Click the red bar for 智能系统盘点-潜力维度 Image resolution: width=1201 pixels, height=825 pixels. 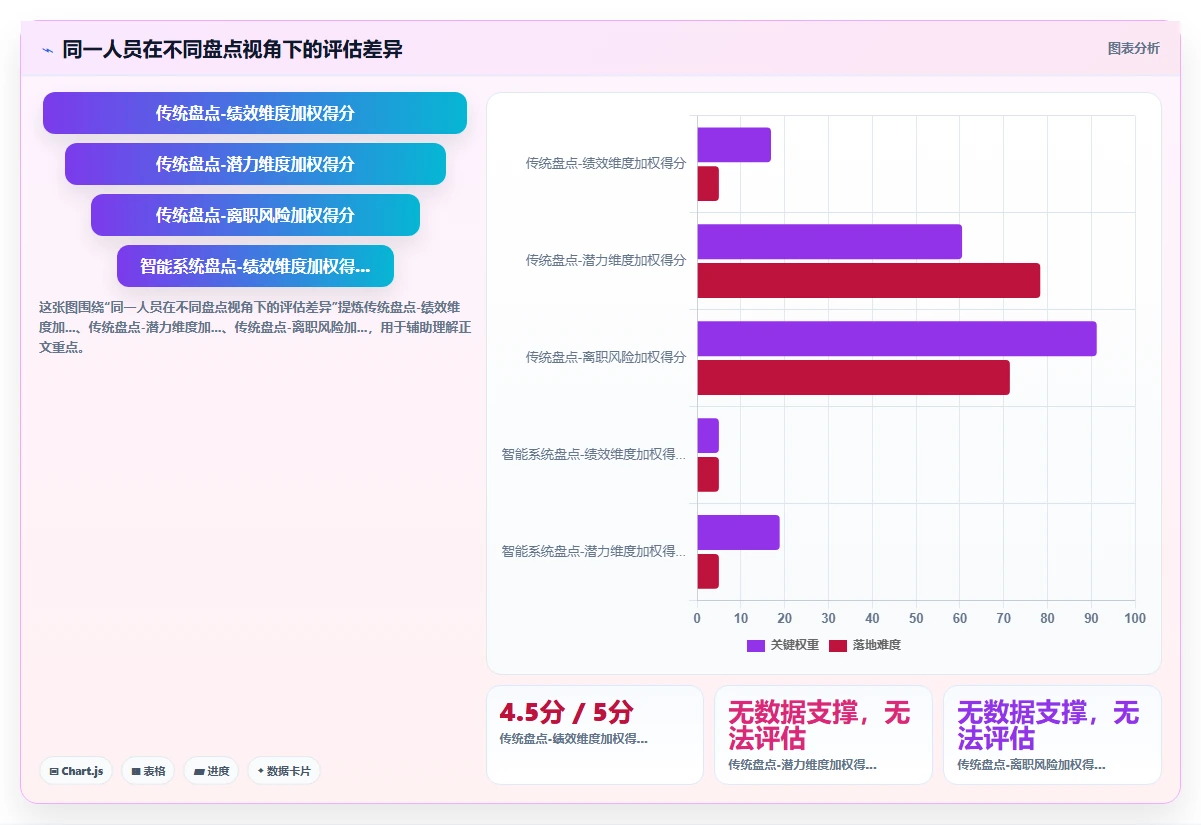pyautogui.click(x=708, y=572)
